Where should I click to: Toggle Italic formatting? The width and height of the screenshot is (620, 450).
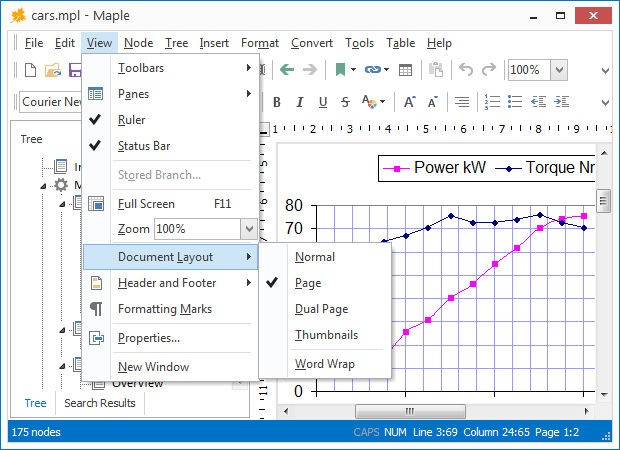point(300,102)
